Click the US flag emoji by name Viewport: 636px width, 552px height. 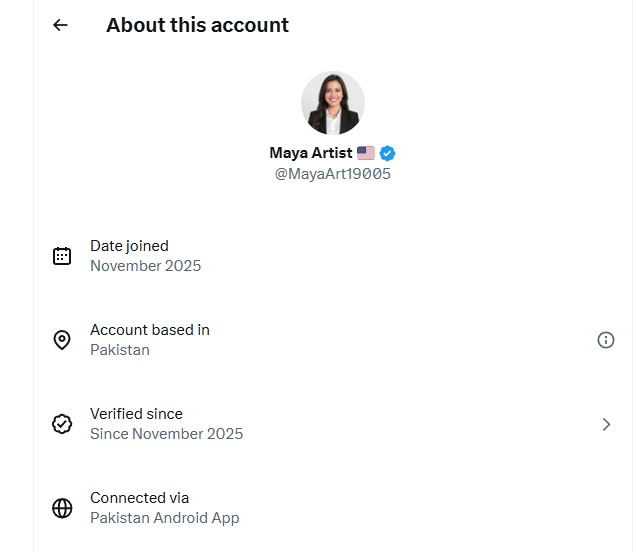[x=366, y=153]
